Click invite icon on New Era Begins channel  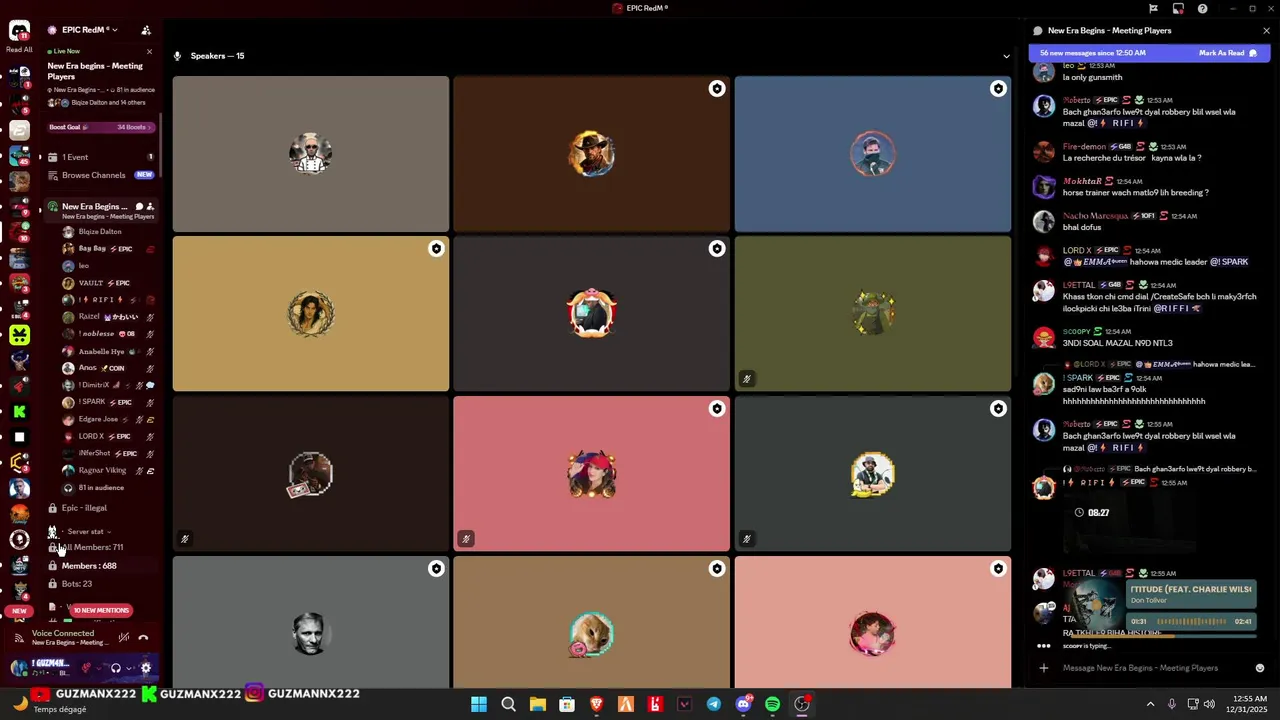tap(150, 206)
